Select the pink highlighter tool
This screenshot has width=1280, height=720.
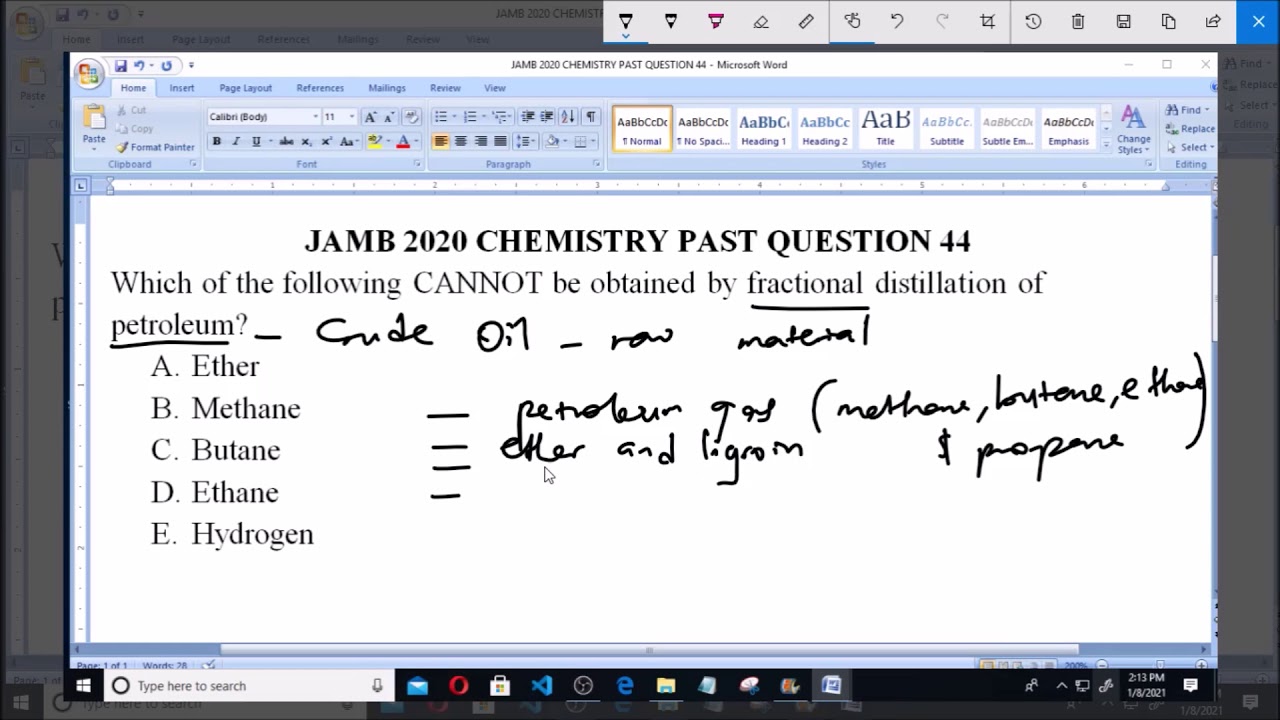[716, 21]
